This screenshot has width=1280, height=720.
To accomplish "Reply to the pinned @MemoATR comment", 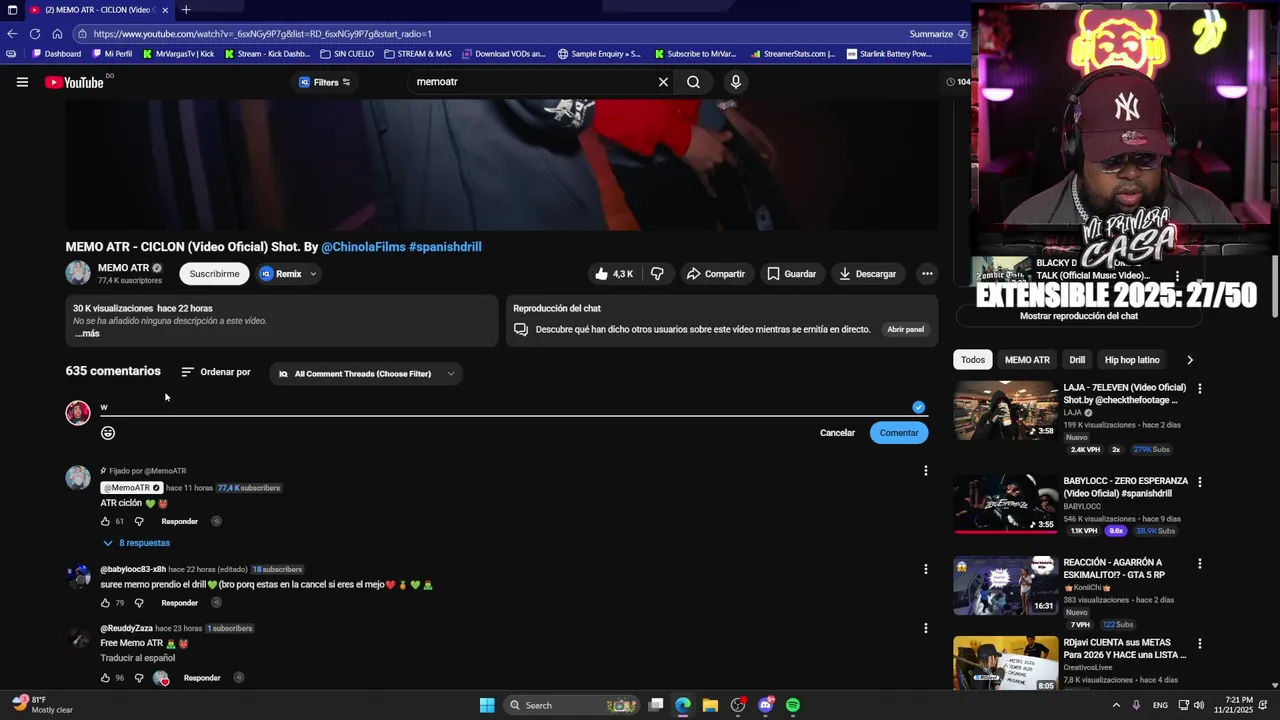I will pyautogui.click(x=180, y=521).
